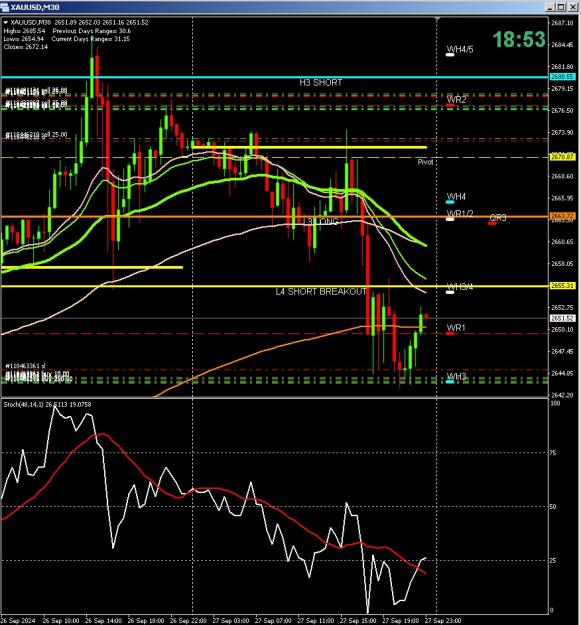This screenshot has width=581, height=625.
Task: Click the H3 SHORT line label
Action: 320,83
